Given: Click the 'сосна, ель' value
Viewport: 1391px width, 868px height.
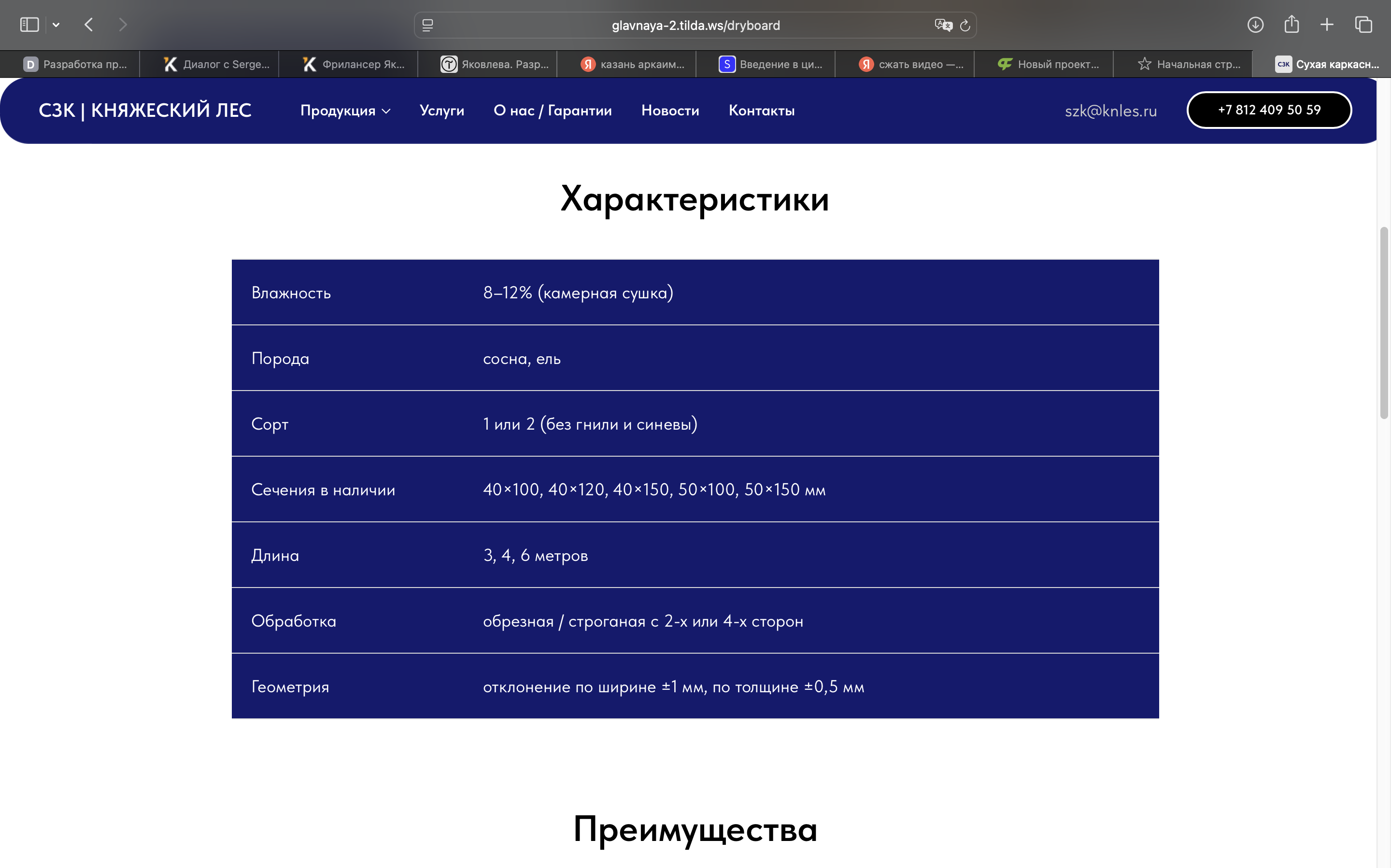Looking at the screenshot, I should click(522, 359).
